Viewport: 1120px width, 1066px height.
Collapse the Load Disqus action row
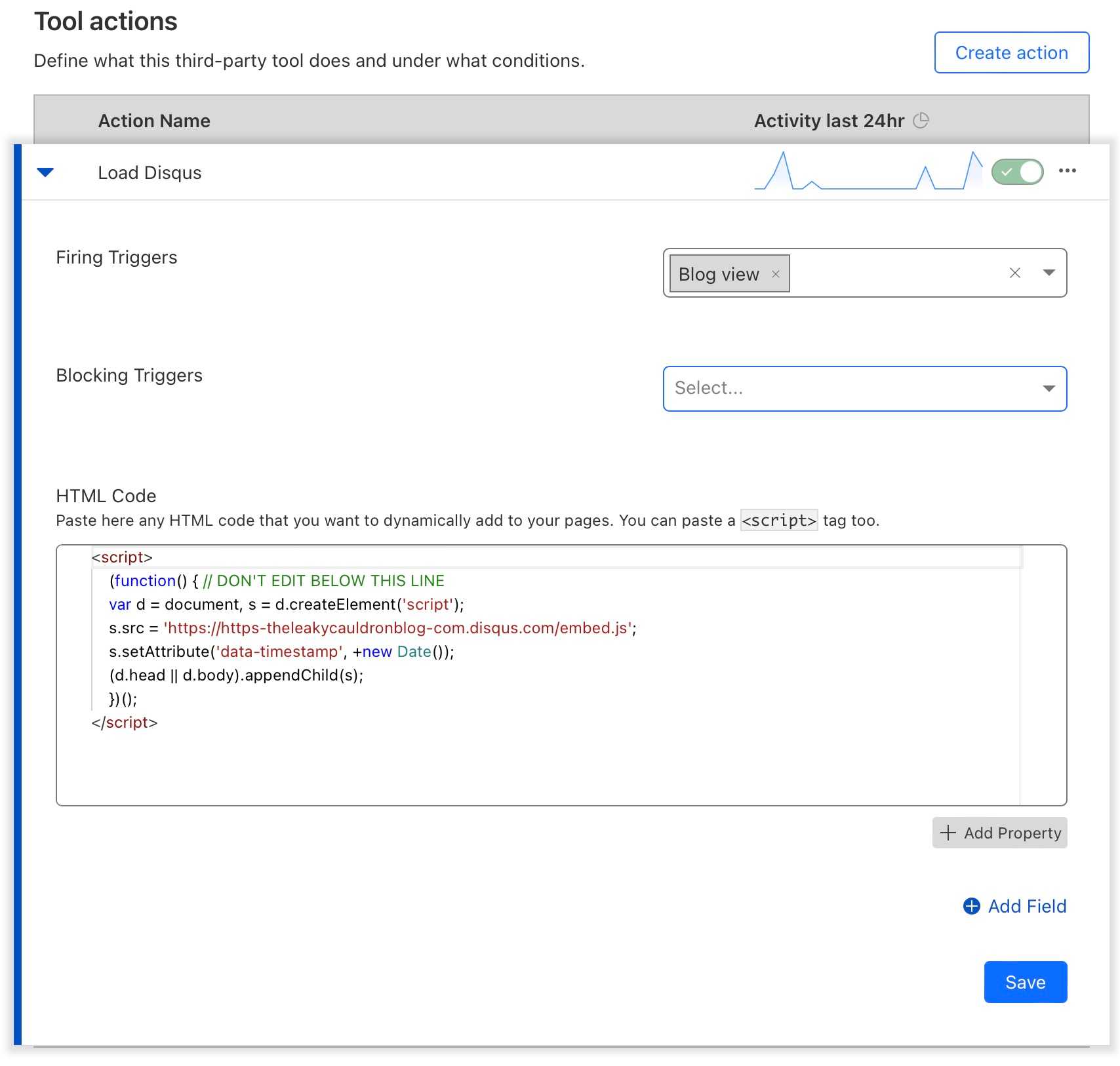click(x=45, y=172)
